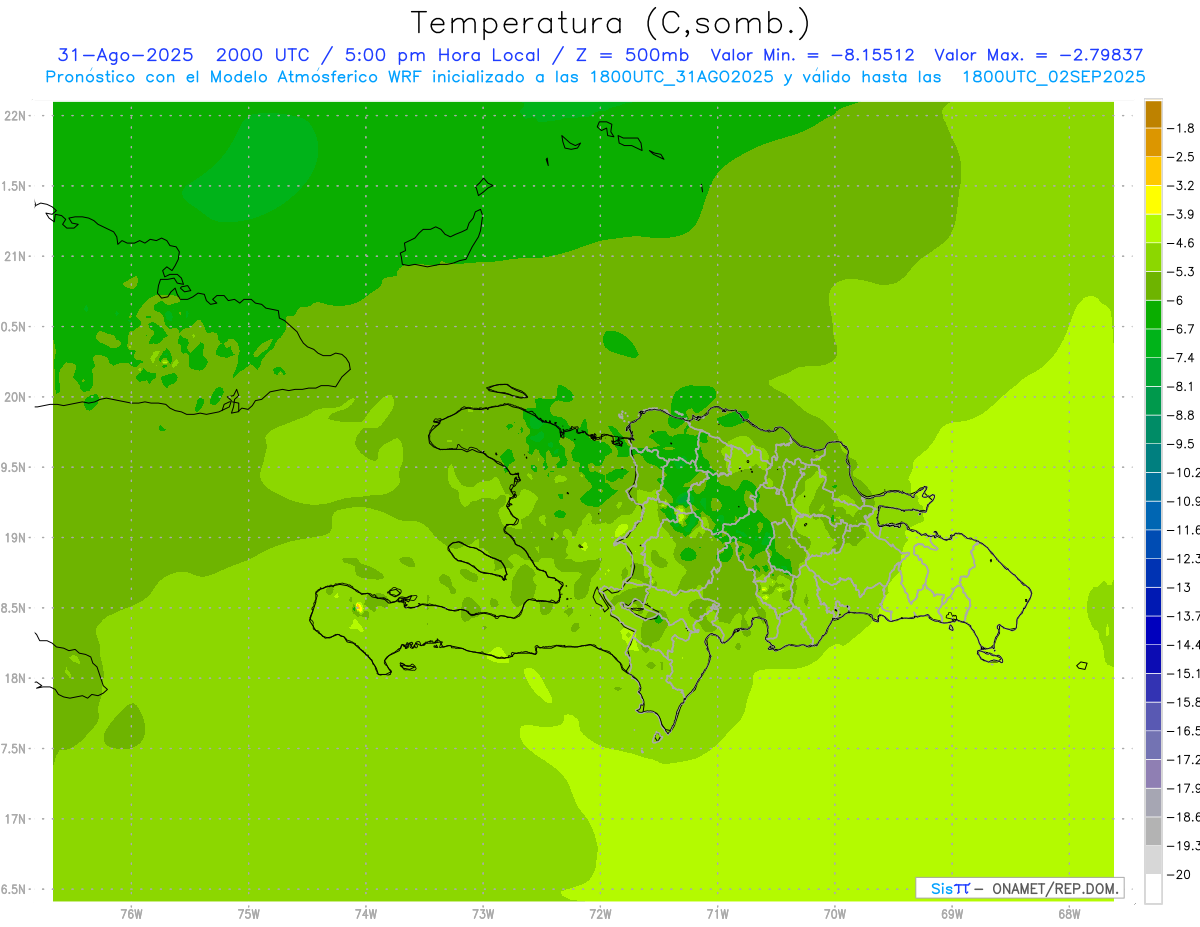
Task: Click the '69W' longitude label
Action: [952, 914]
